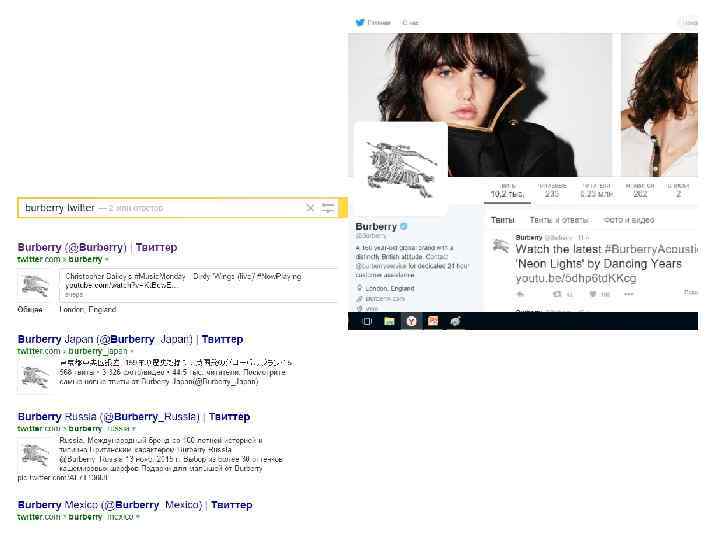
Task: Expand dropdown arrow beside twitter.com › burberry_mexico
Action: [138, 517]
